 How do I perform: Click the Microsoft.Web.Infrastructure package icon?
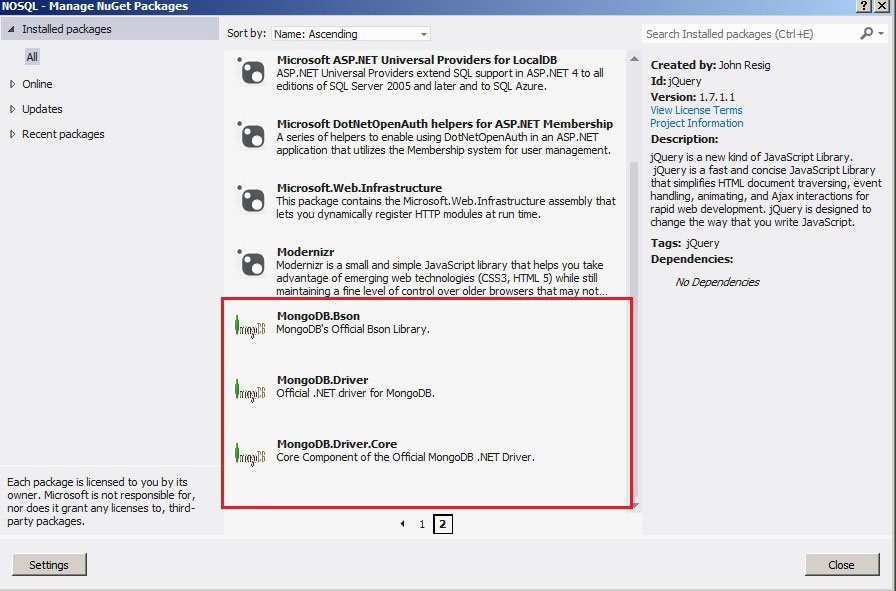click(250, 199)
